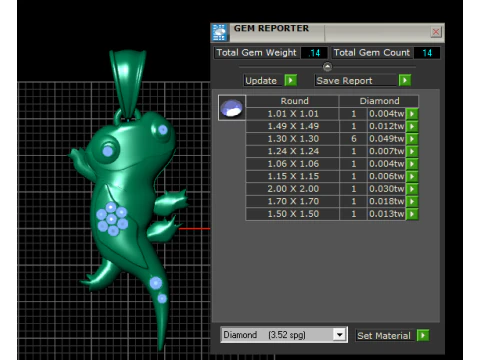Click the 0.049tw weight value
480x360 pixels.
387,139
